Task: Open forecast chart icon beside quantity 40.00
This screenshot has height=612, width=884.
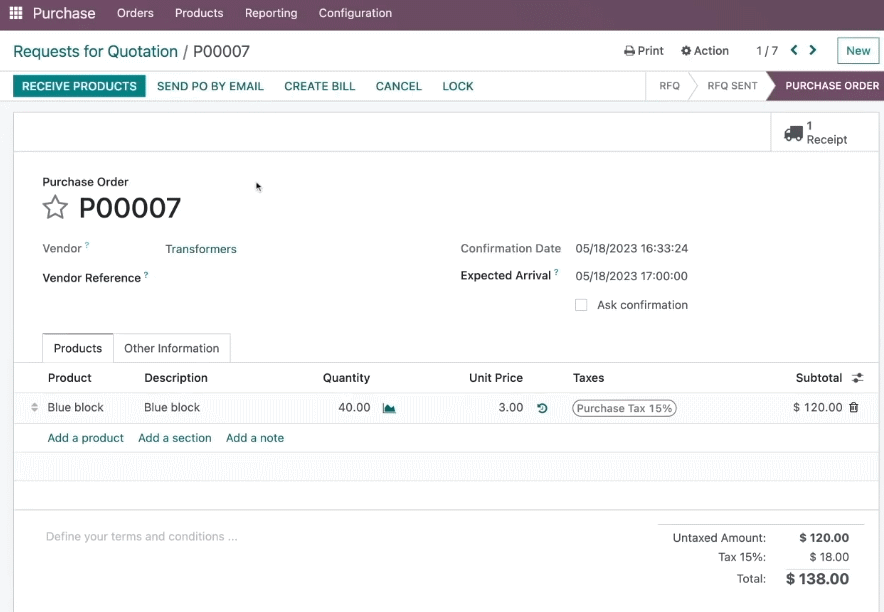Action: pos(389,408)
